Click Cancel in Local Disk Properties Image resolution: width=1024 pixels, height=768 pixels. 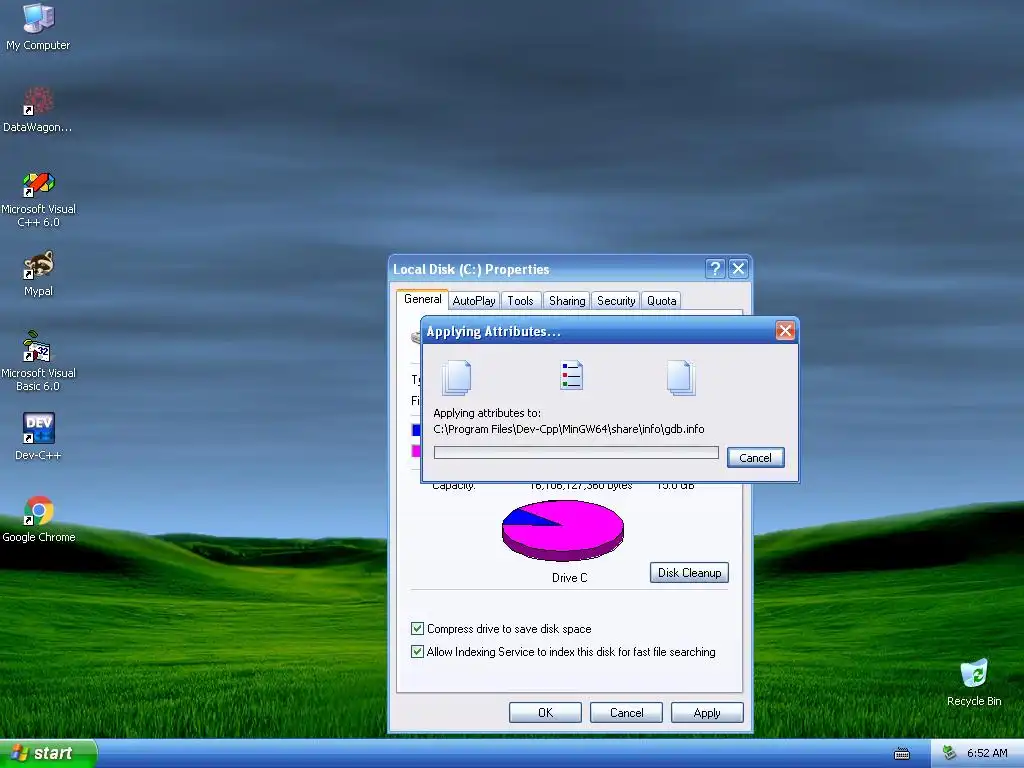coord(626,712)
